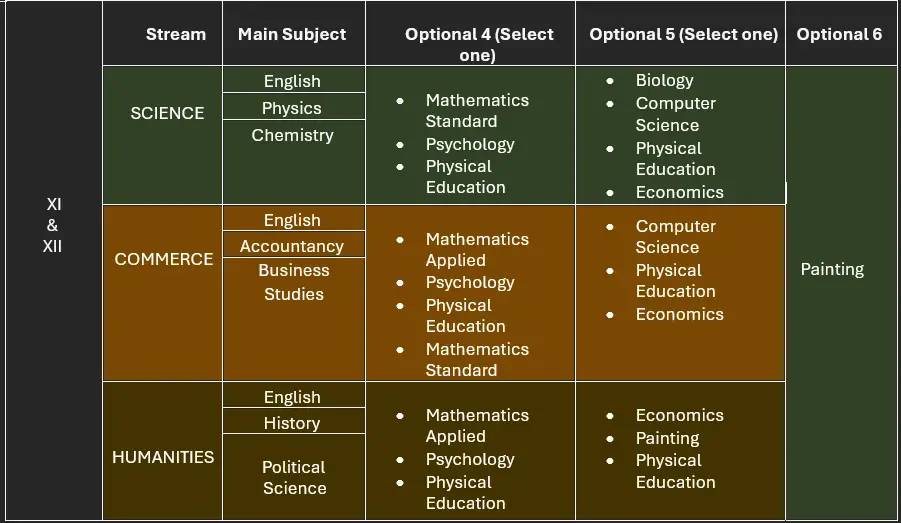Click the Optional 4 (Select one) header
Viewport: 901px width, 523px height.
(x=479, y=44)
